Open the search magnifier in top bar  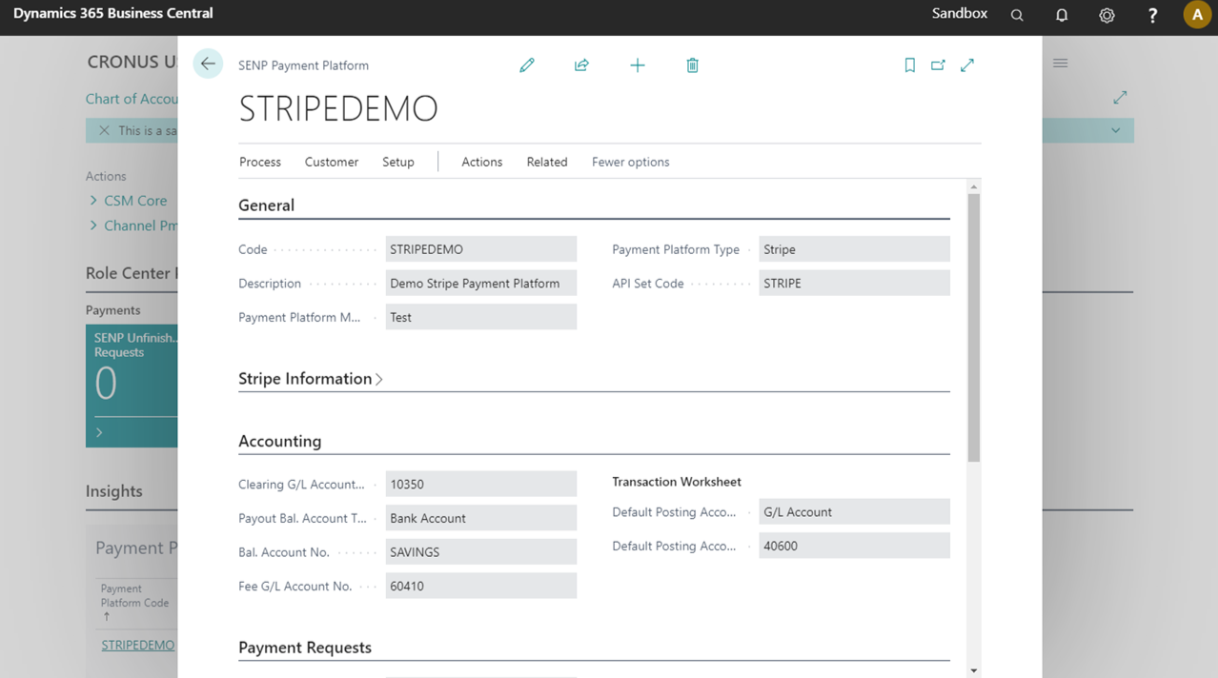[x=1017, y=15]
